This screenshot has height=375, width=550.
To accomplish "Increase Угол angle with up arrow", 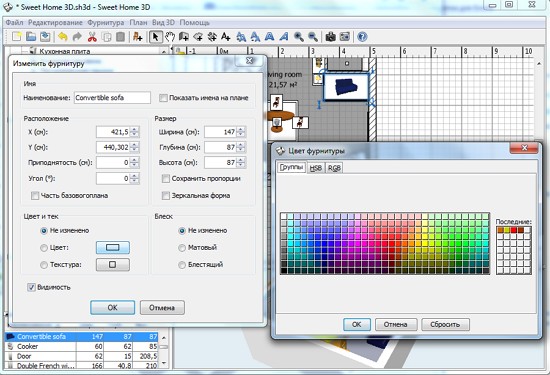I will 135,176.
